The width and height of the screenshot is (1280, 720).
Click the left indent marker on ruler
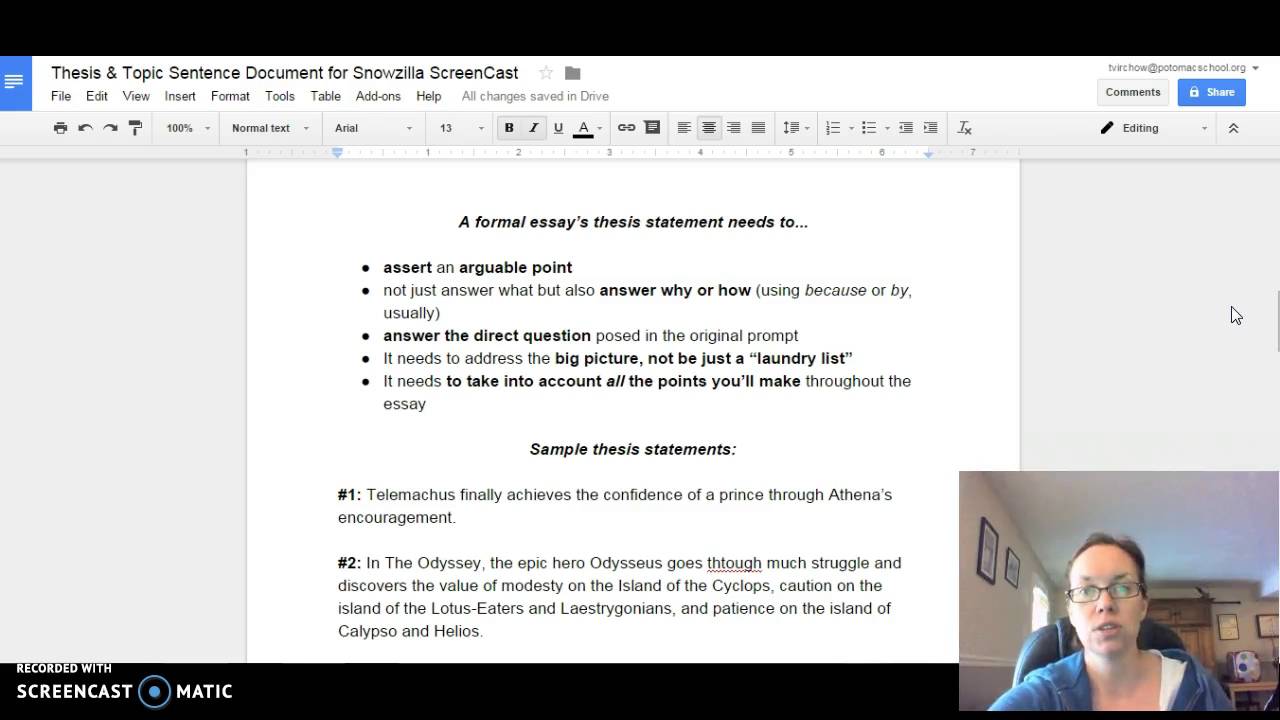point(338,152)
